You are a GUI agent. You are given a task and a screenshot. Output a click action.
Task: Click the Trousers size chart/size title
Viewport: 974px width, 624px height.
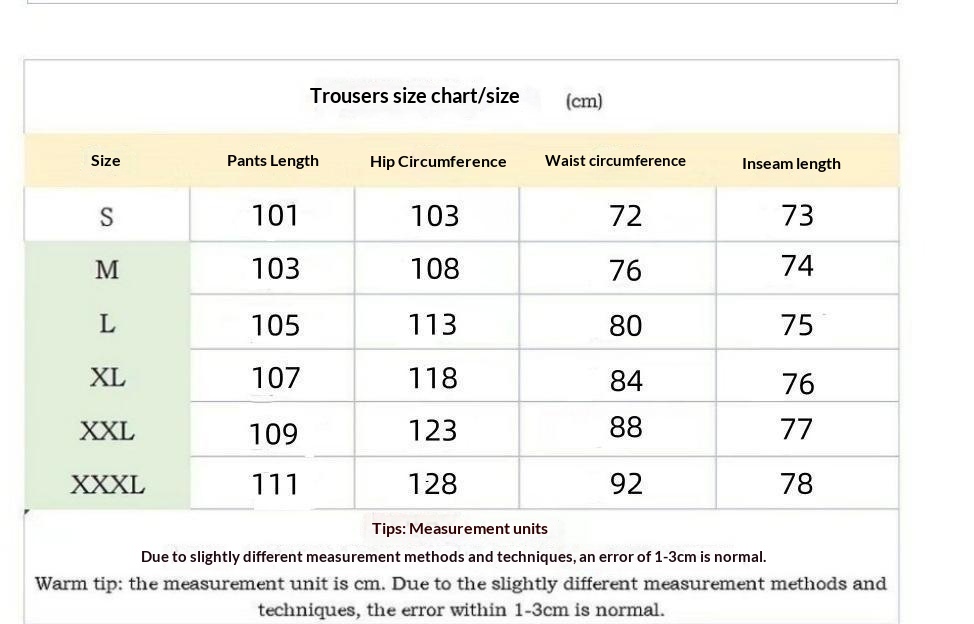[x=414, y=96]
